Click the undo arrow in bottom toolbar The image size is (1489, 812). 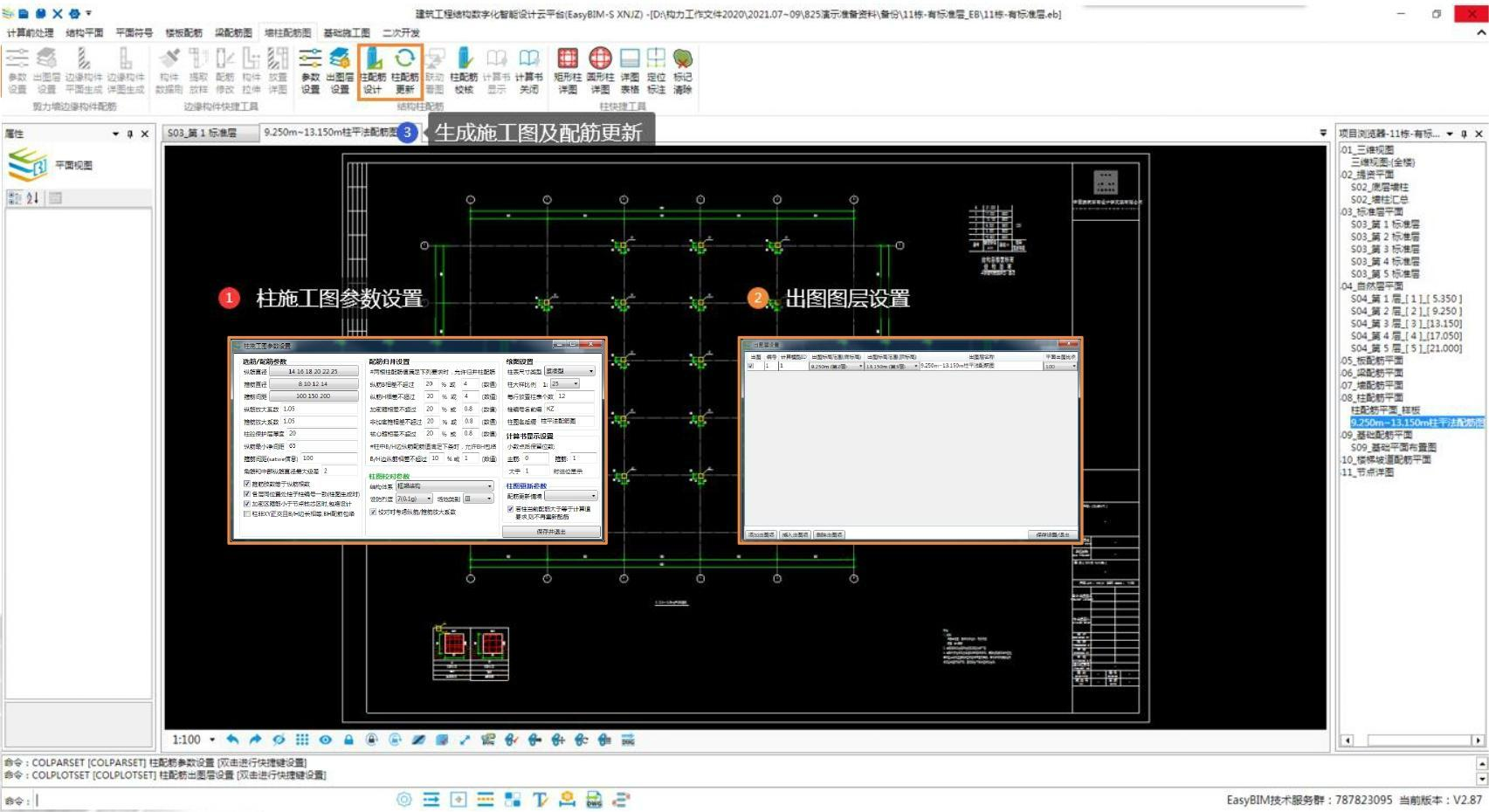pyautogui.click(x=232, y=740)
